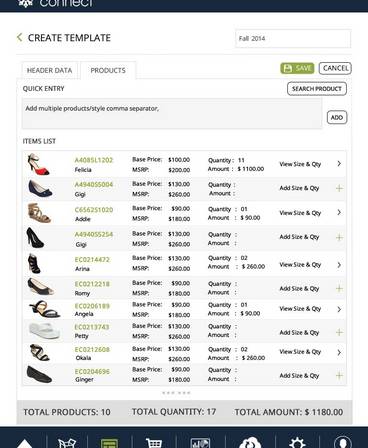
Task: Select the Products tab
Action: point(108,70)
